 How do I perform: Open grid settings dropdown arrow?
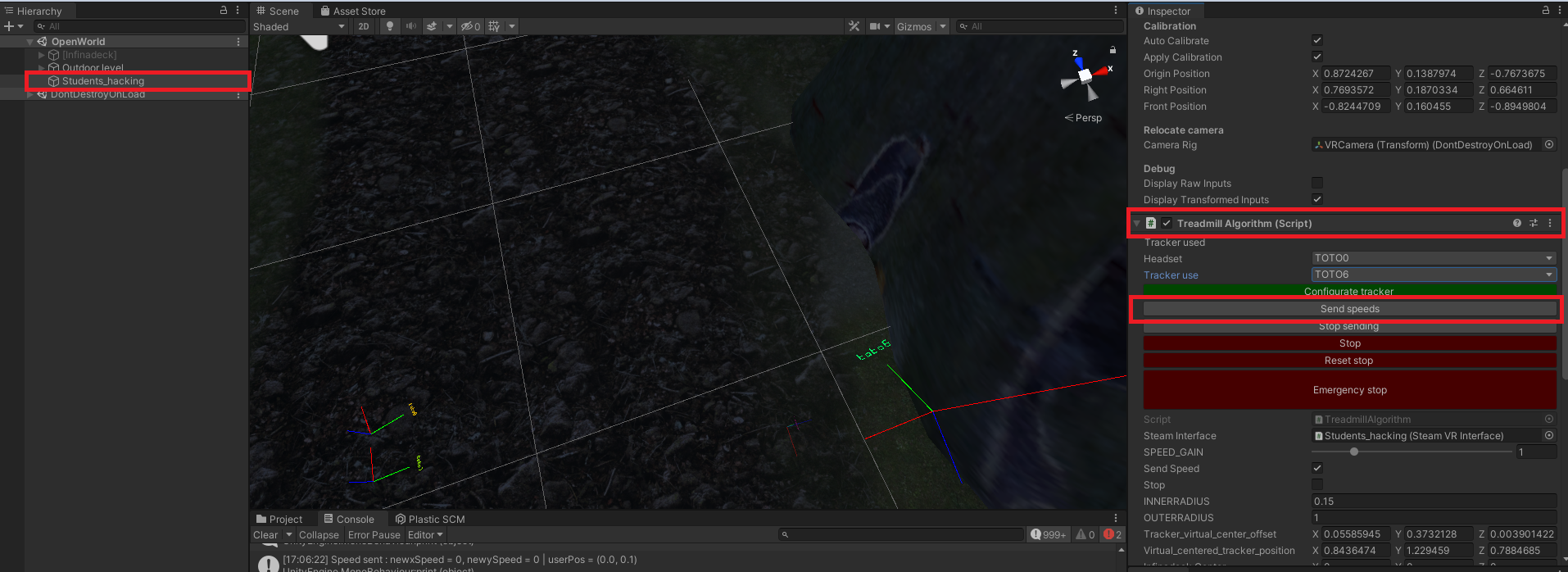pyautogui.click(x=512, y=26)
